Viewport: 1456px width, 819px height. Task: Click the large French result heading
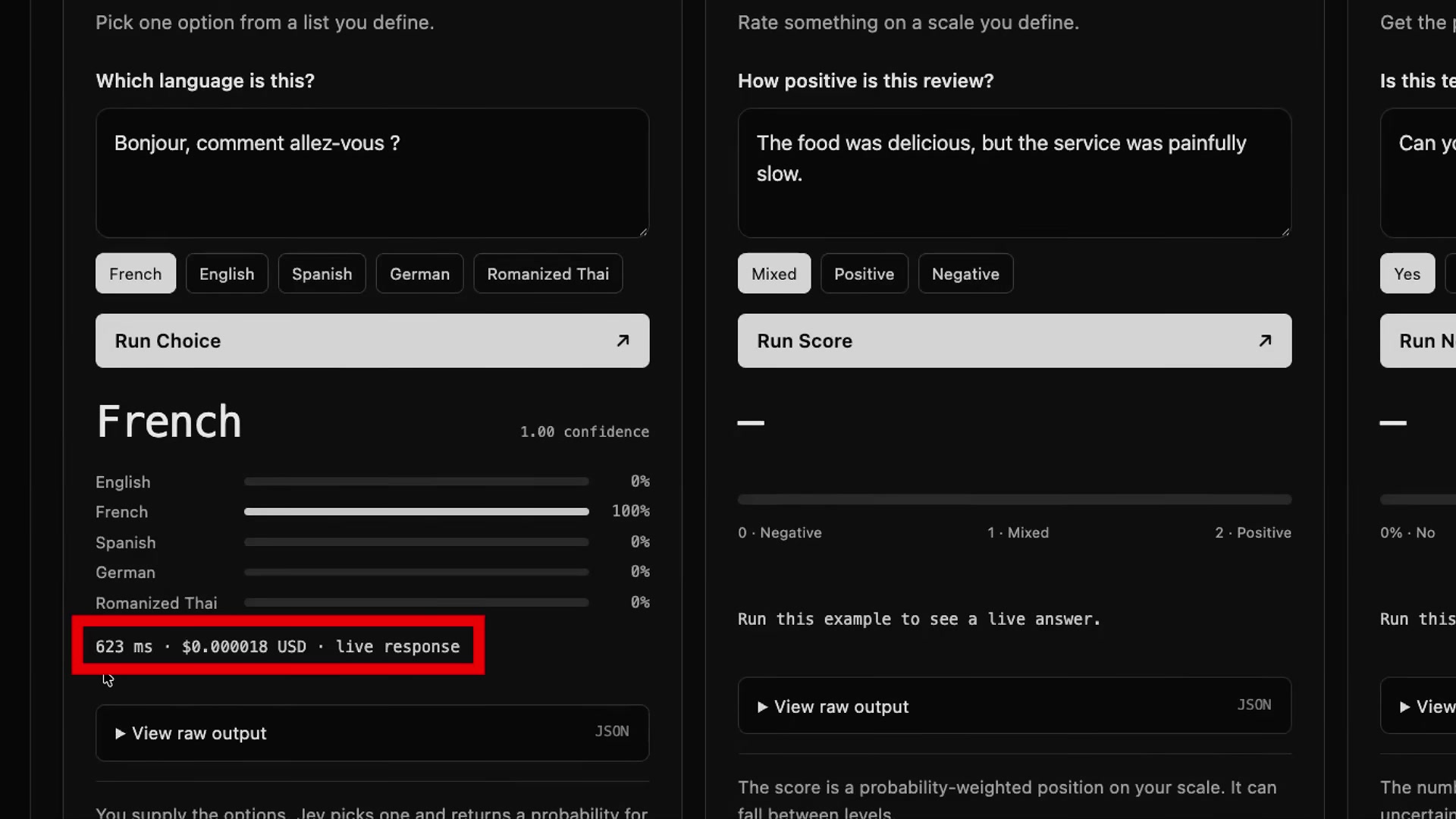(x=169, y=422)
